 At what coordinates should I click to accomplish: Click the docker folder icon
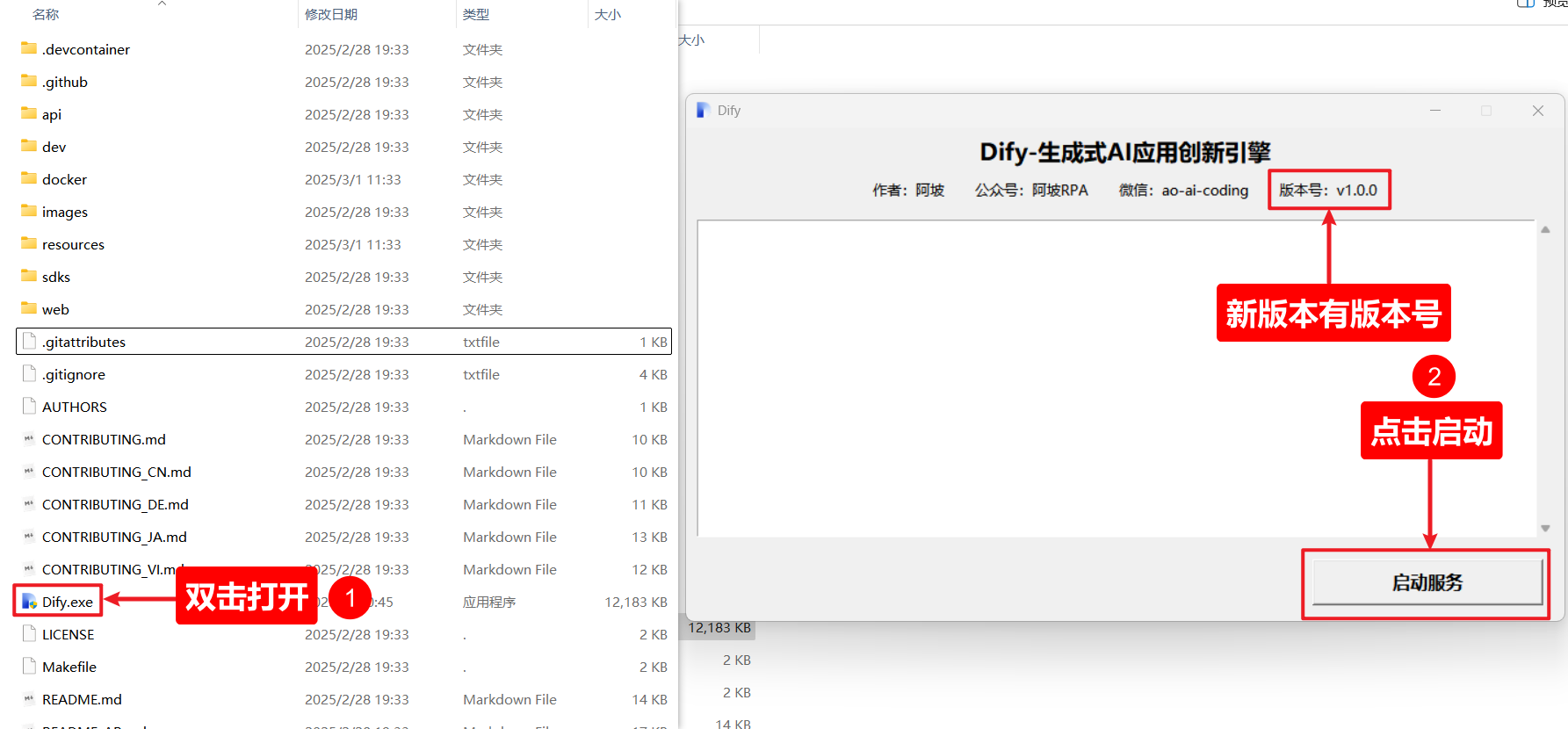click(29, 178)
